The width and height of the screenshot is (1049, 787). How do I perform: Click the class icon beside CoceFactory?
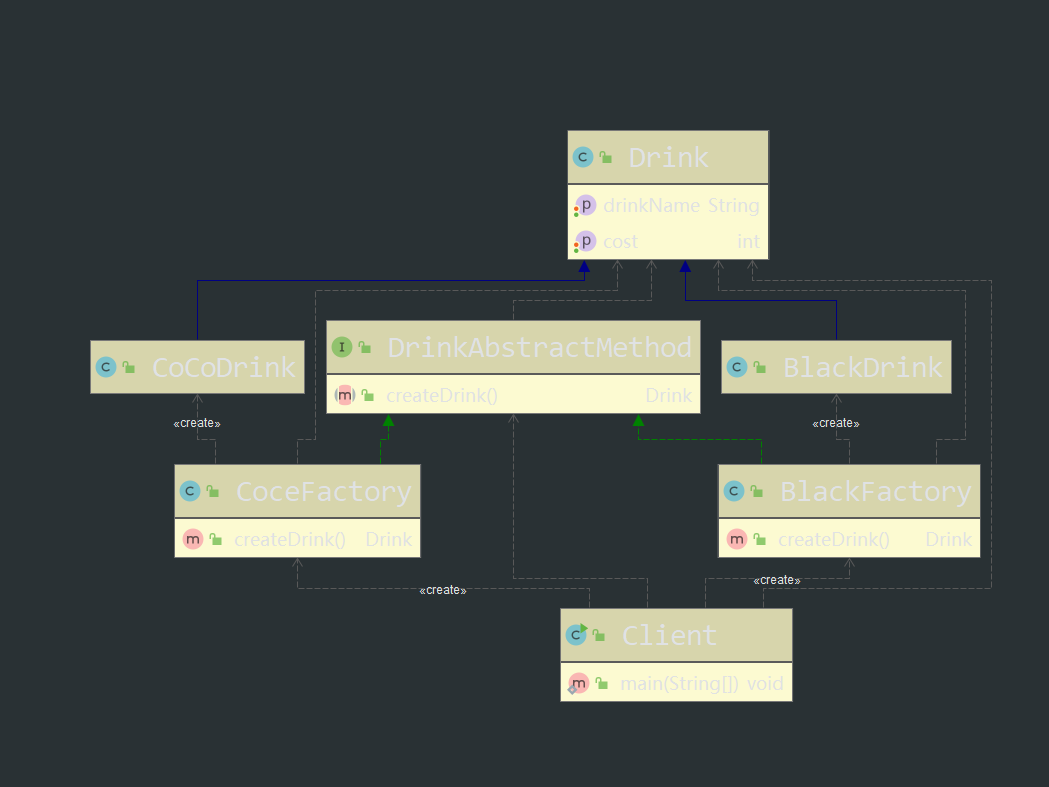click(190, 491)
